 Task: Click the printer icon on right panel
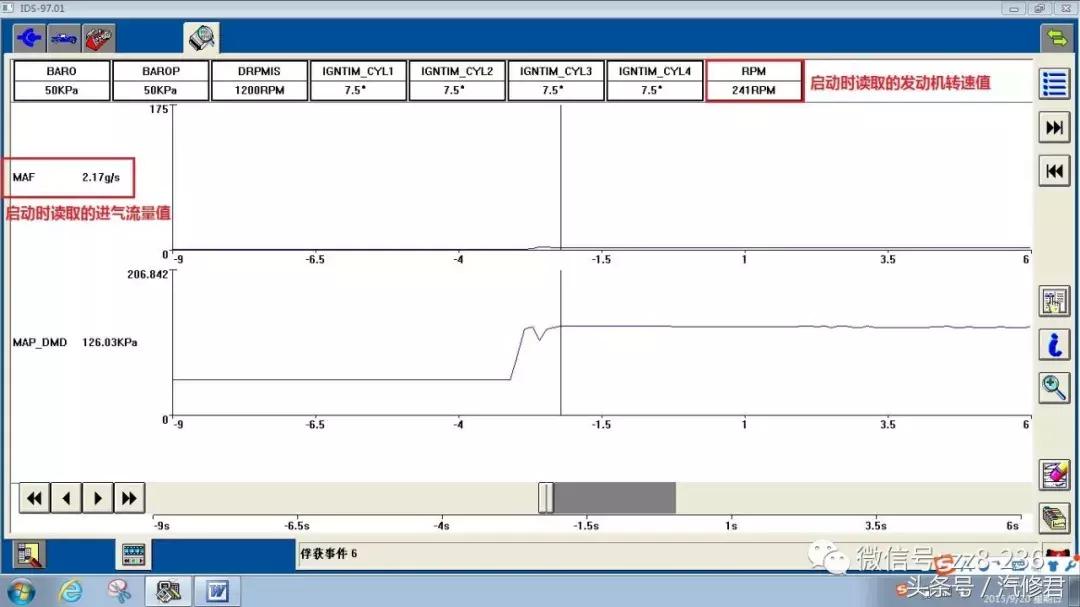(1055, 518)
